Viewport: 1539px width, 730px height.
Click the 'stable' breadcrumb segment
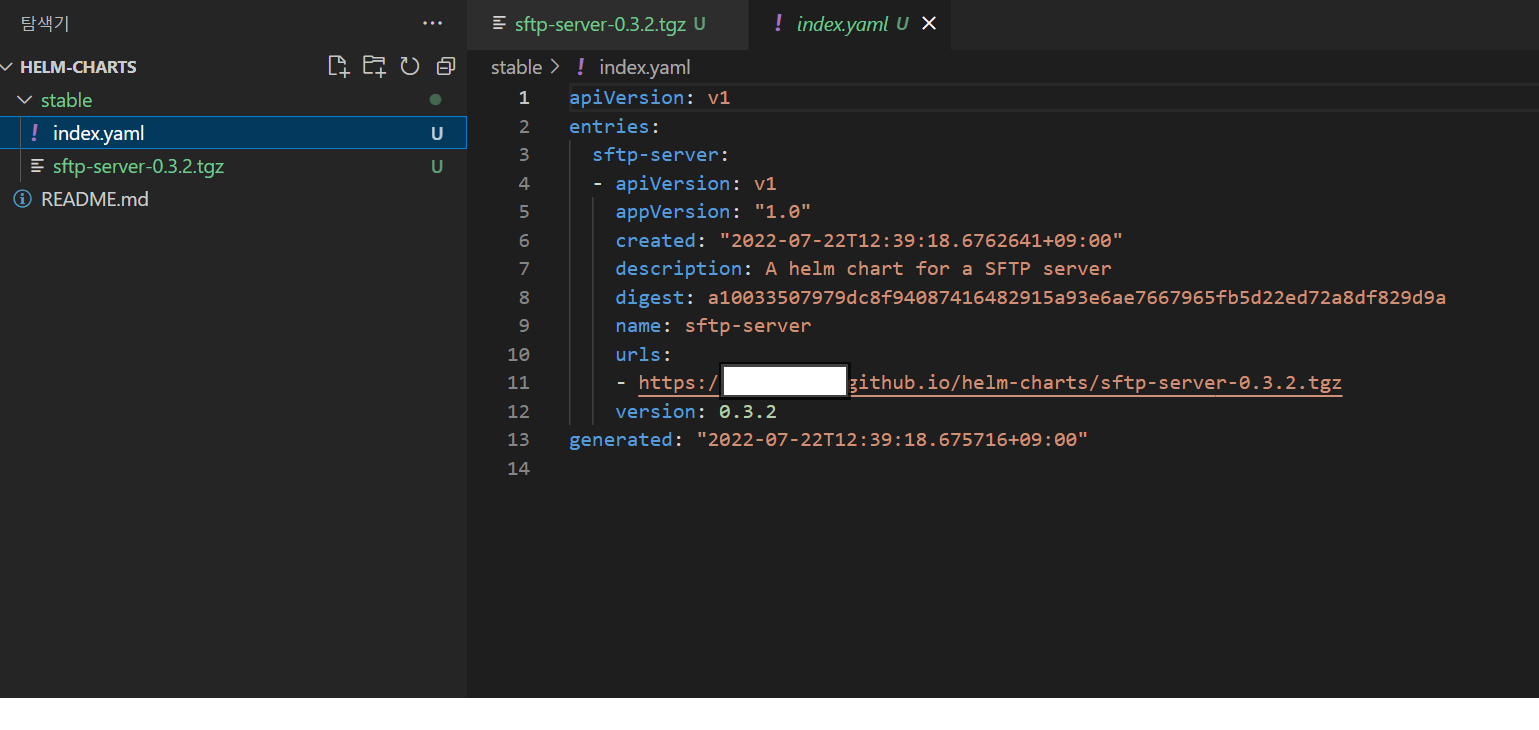pos(516,67)
